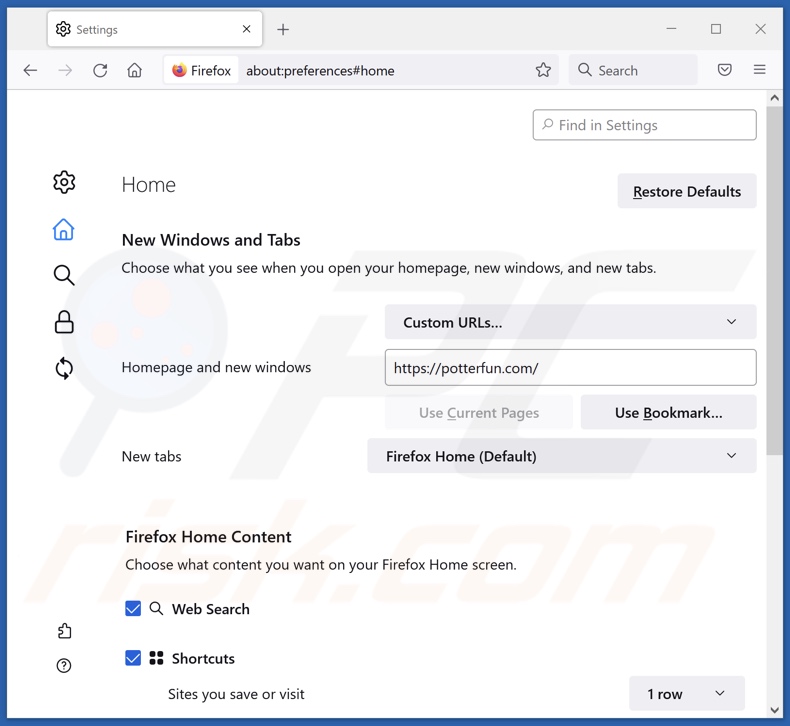Open the homepage via toolbar home icon
The width and height of the screenshot is (790, 726).
pos(135,70)
